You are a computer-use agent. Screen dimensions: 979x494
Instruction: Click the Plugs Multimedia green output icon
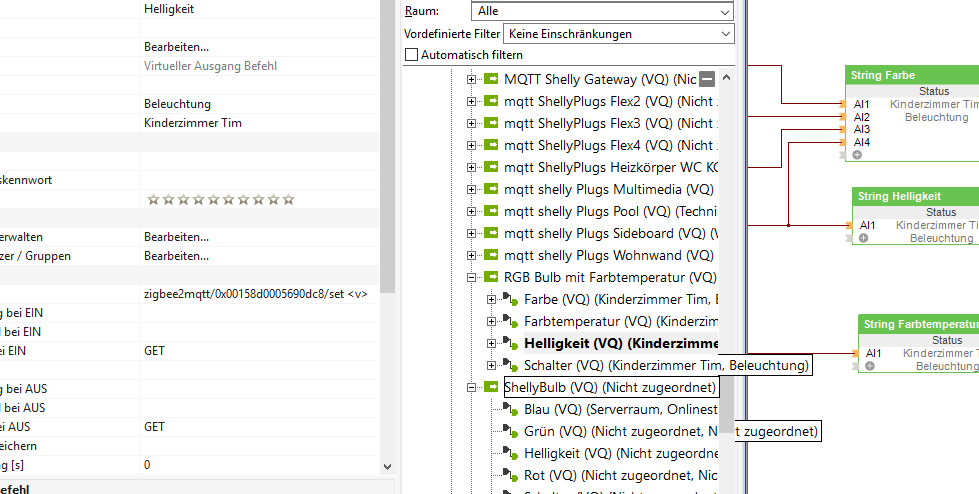(x=491, y=189)
